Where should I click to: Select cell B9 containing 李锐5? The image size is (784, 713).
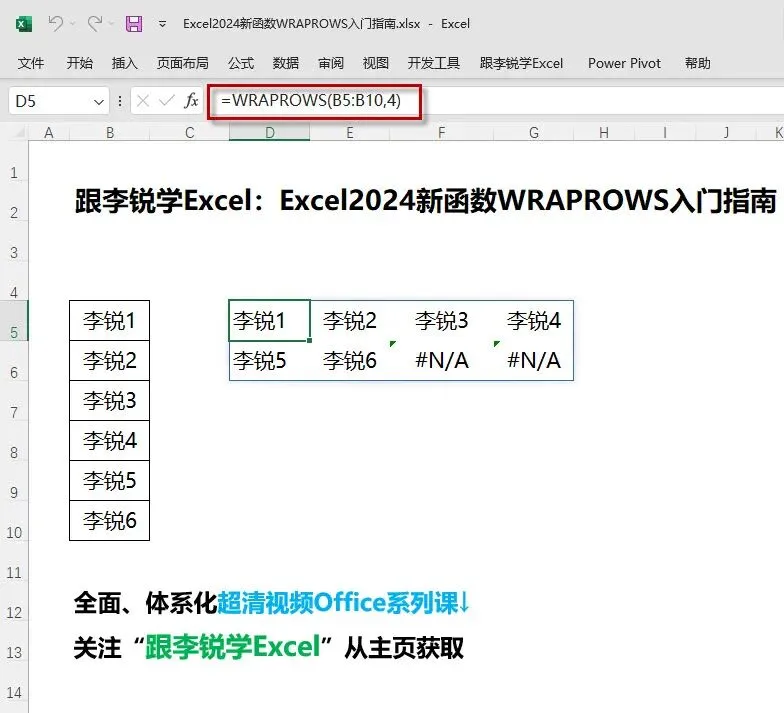tap(110, 480)
